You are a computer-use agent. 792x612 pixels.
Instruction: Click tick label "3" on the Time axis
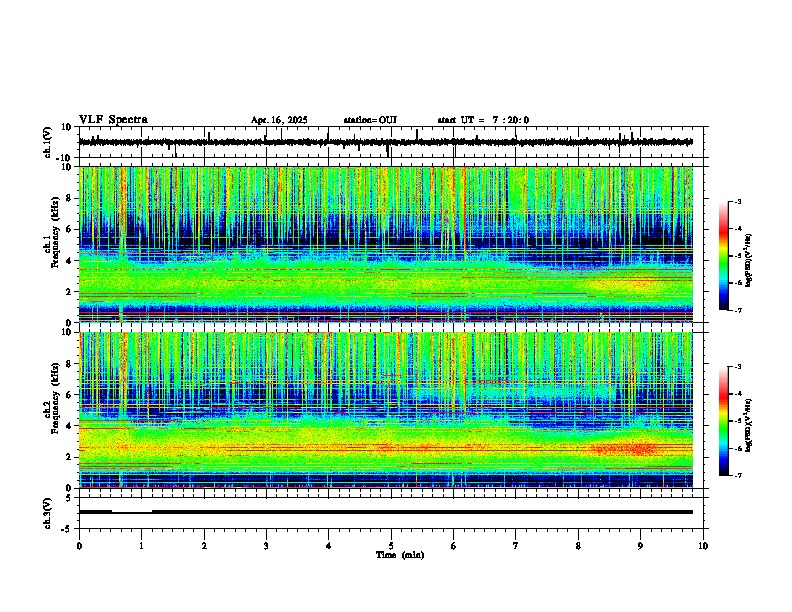click(x=266, y=546)
